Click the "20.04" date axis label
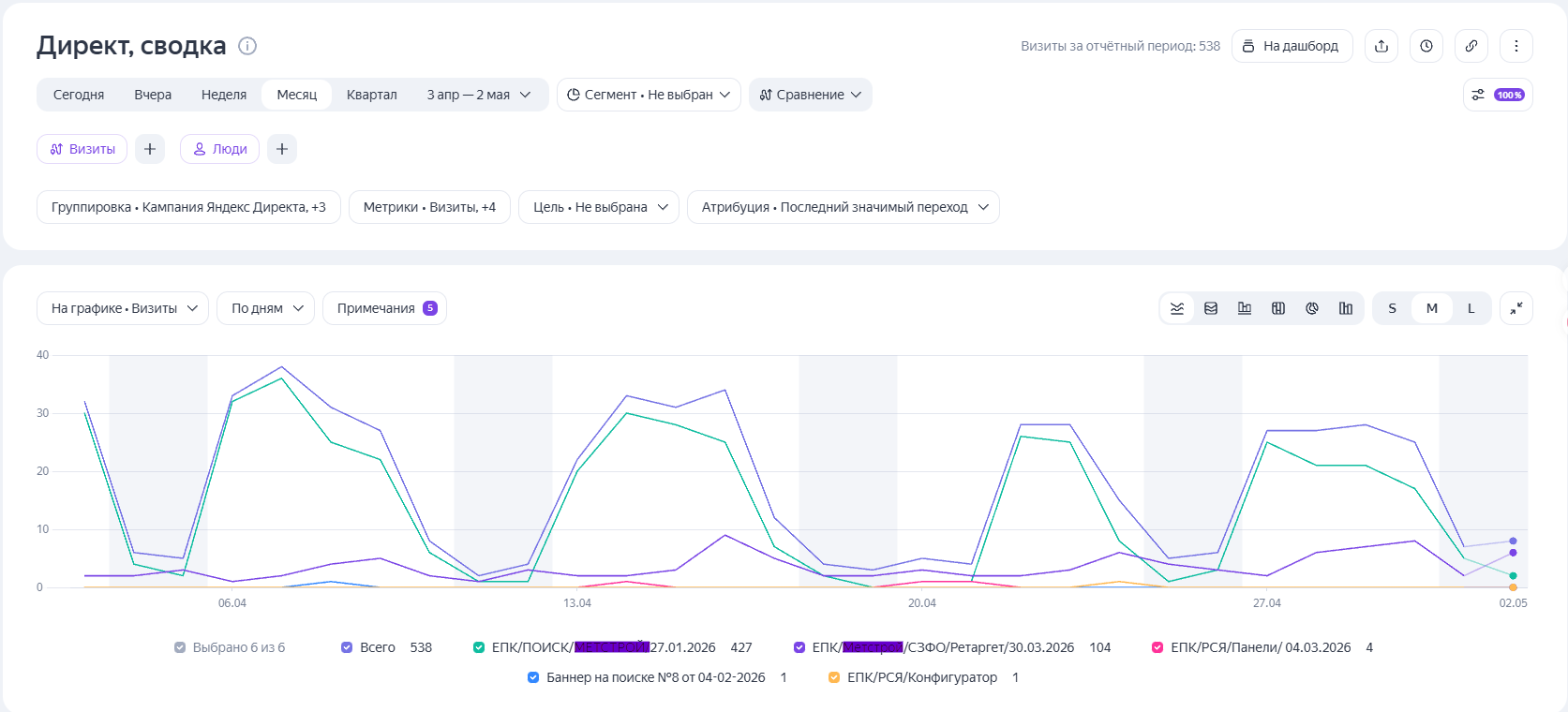 click(x=922, y=603)
